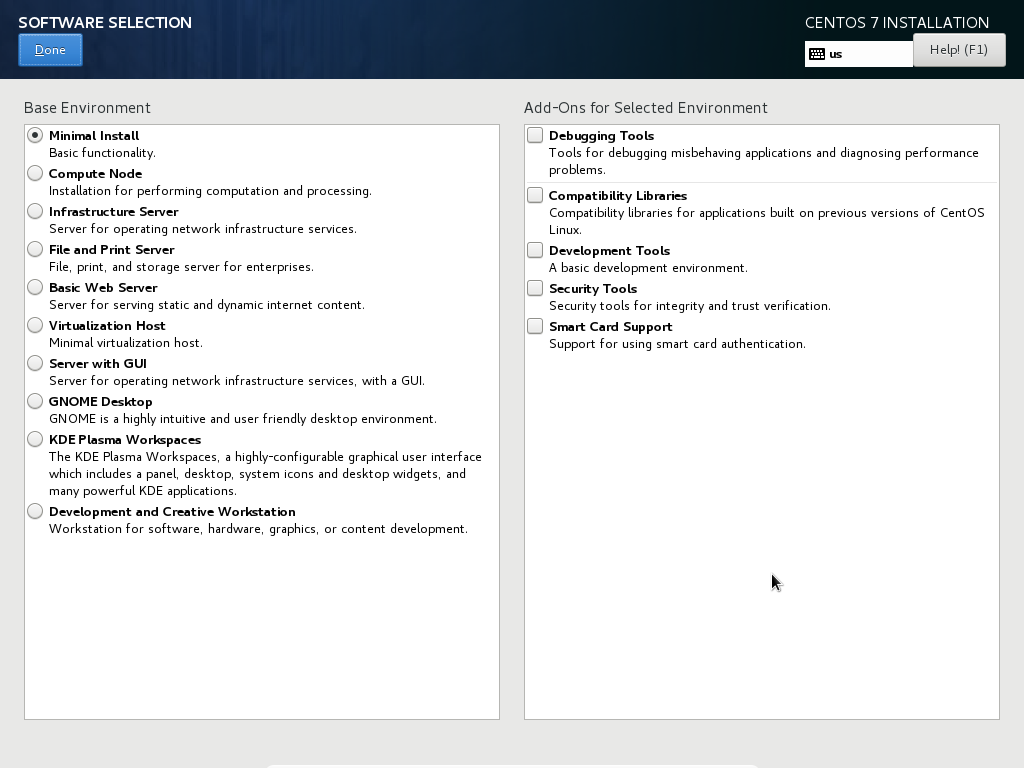Check the Smart Card Support checkbox

535,326
